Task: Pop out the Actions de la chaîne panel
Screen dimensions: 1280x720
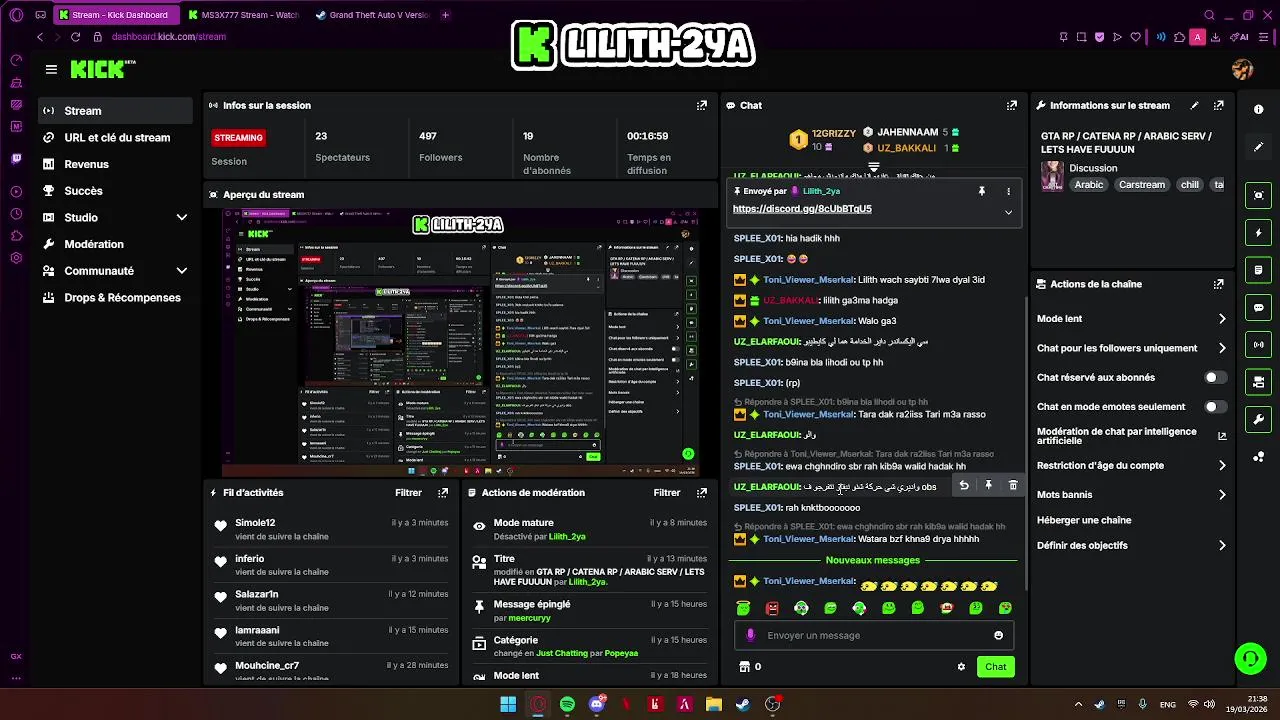Action: click(1218, 284)
